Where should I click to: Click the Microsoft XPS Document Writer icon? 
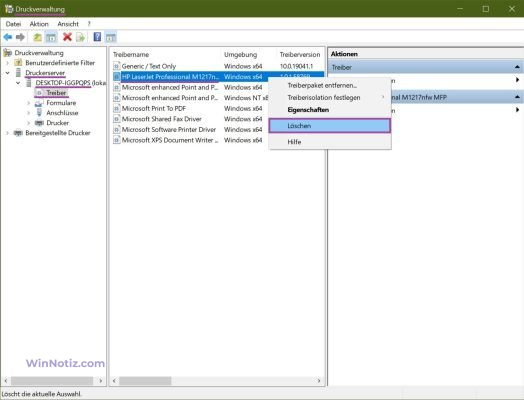point(116,140)
